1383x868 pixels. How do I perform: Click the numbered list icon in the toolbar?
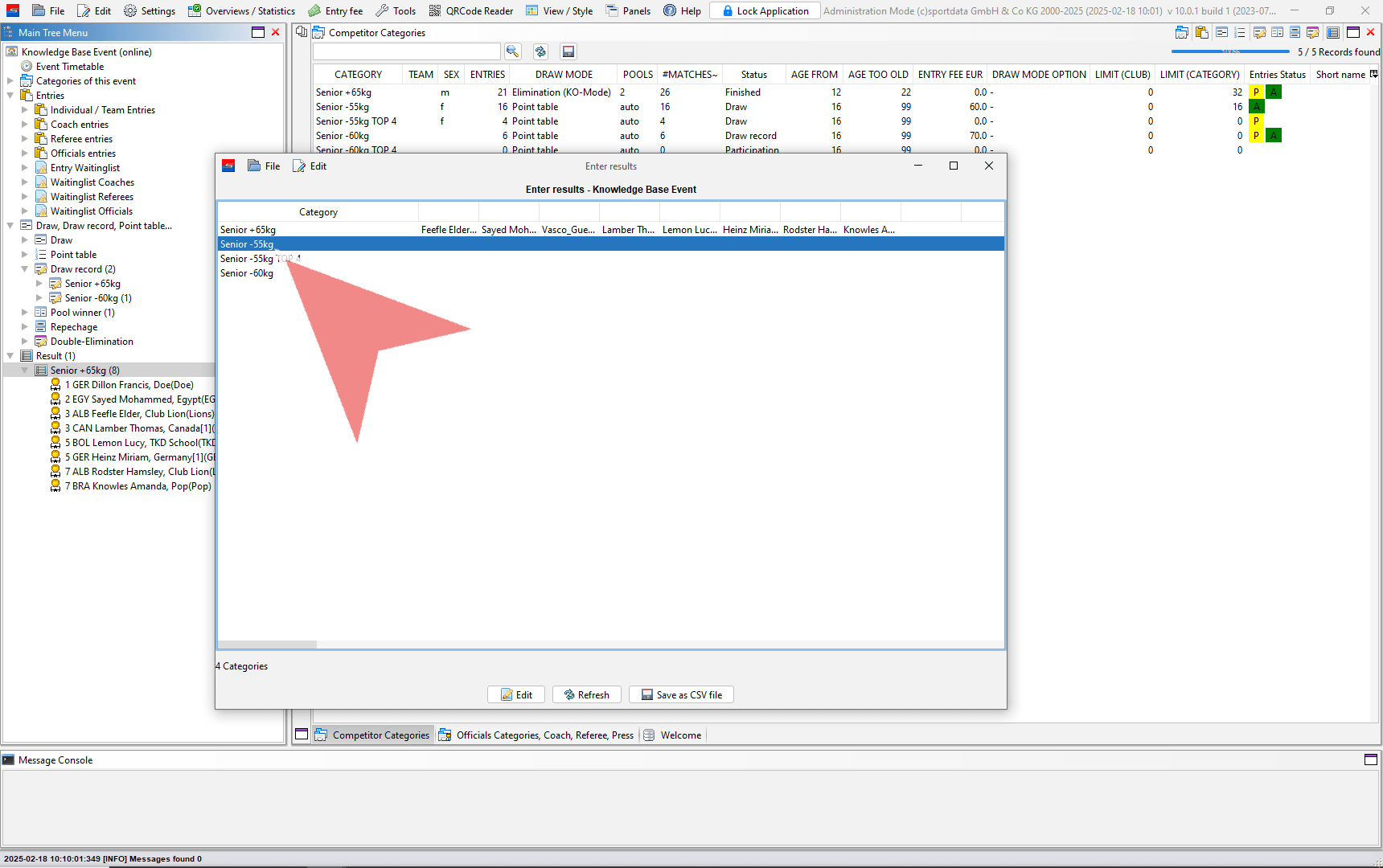[x=1240, y=32]
